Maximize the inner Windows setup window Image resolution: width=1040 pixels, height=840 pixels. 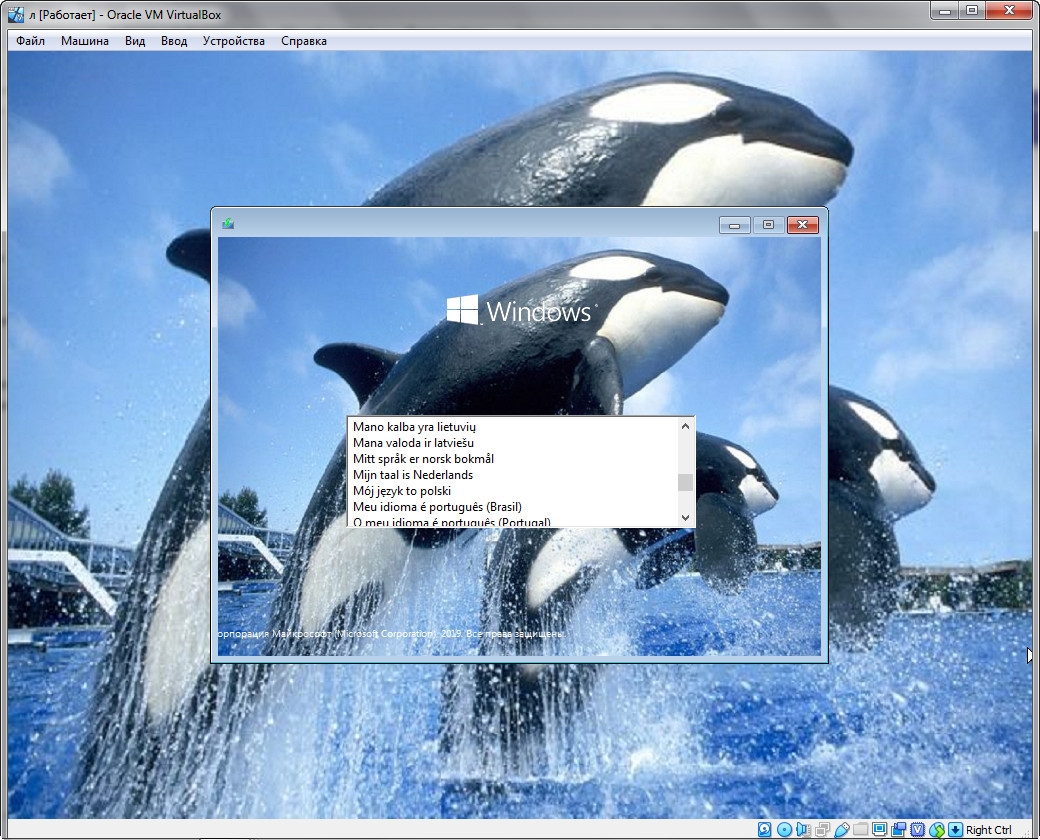coord(768,225)
